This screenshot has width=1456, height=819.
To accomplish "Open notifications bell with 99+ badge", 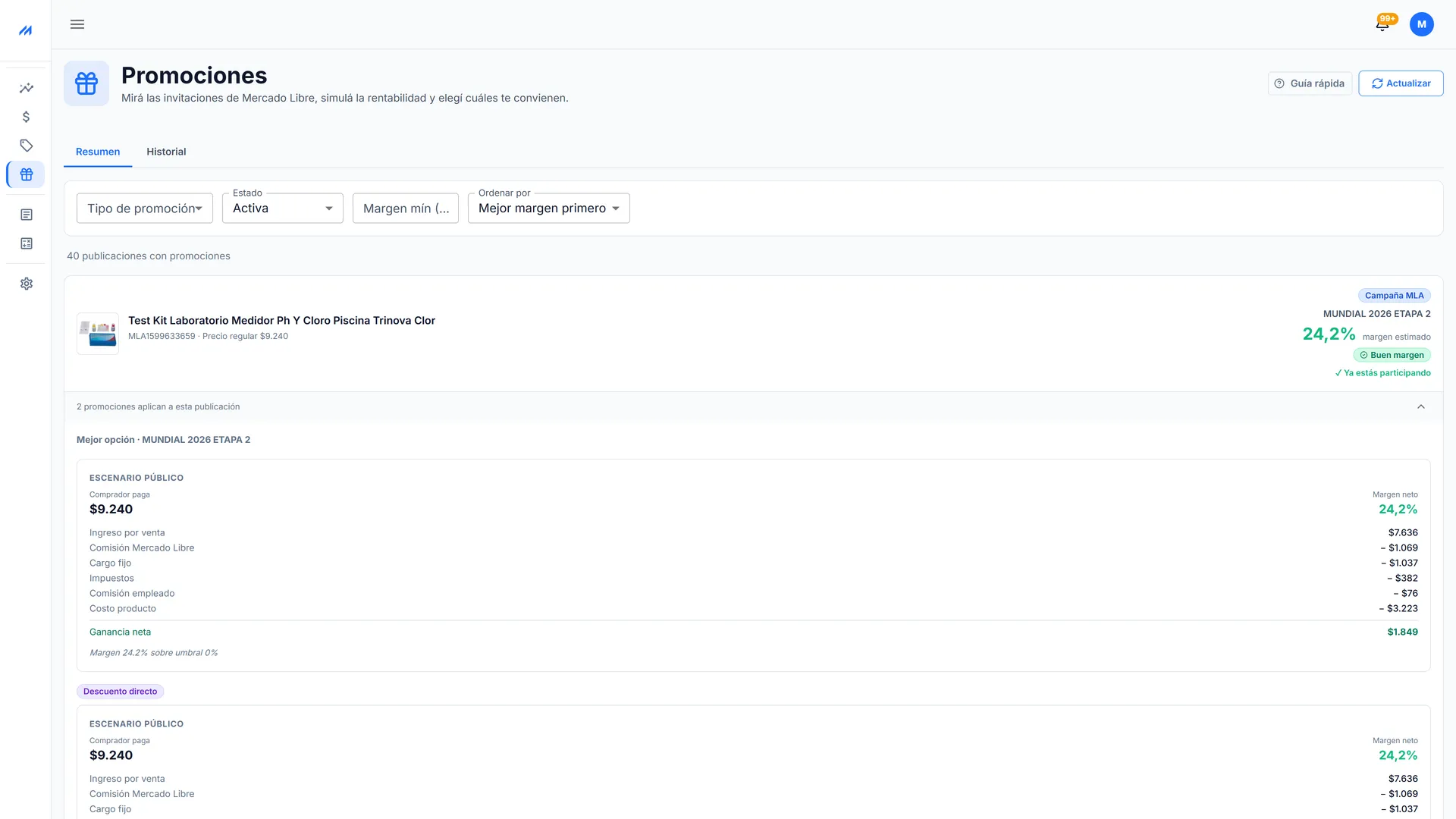I will pos(1382,24).
